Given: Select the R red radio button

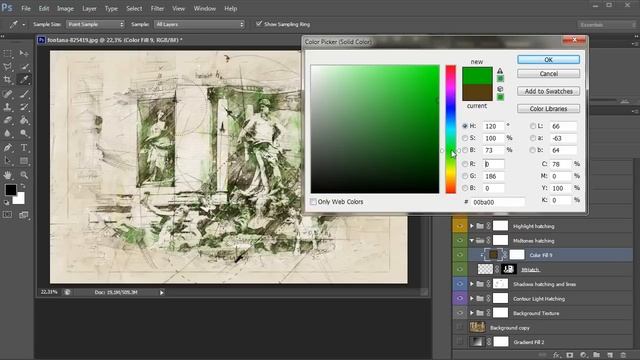Looking at the screenshot, I should pos(465,164).
